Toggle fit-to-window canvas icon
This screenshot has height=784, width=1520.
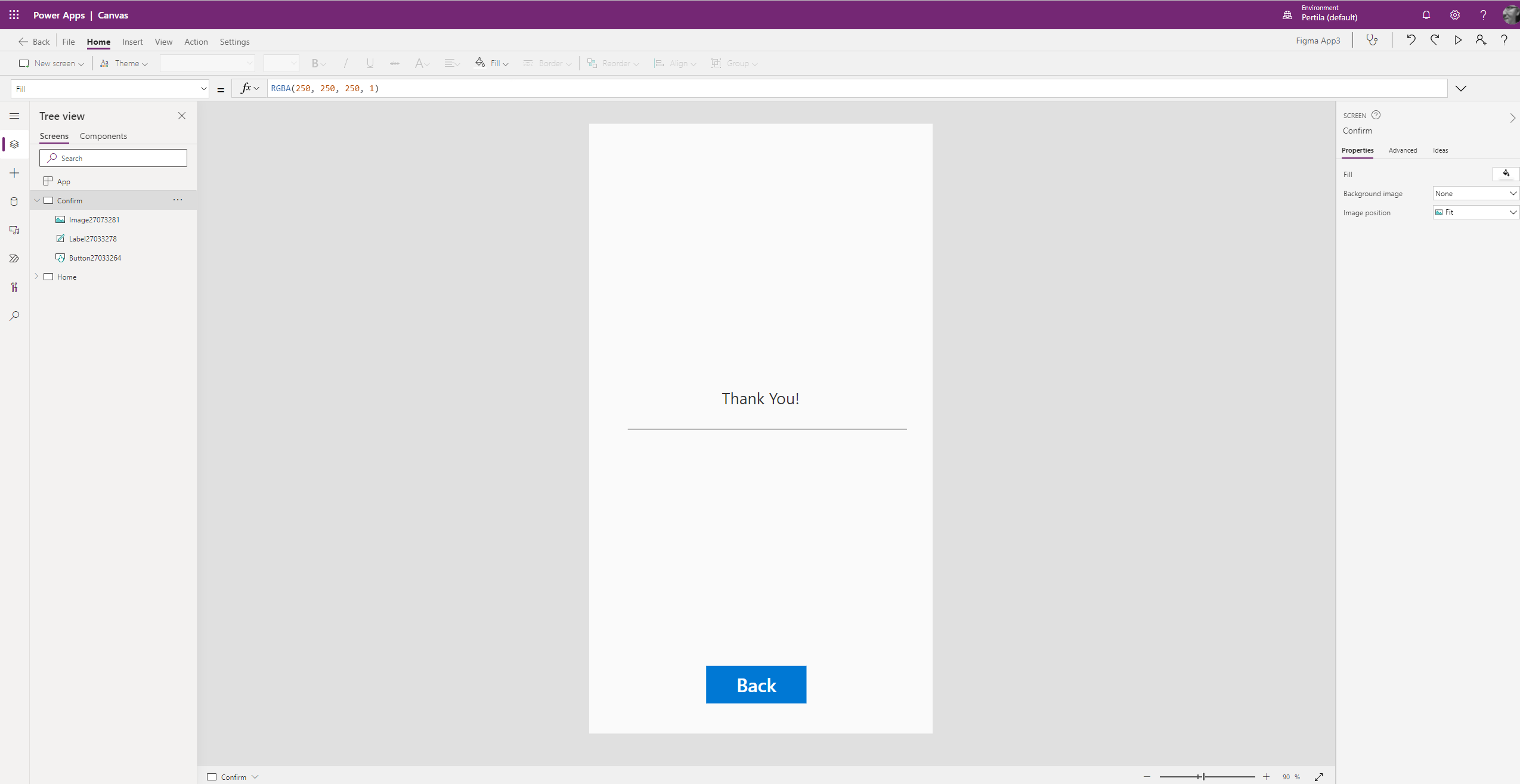1319,777
